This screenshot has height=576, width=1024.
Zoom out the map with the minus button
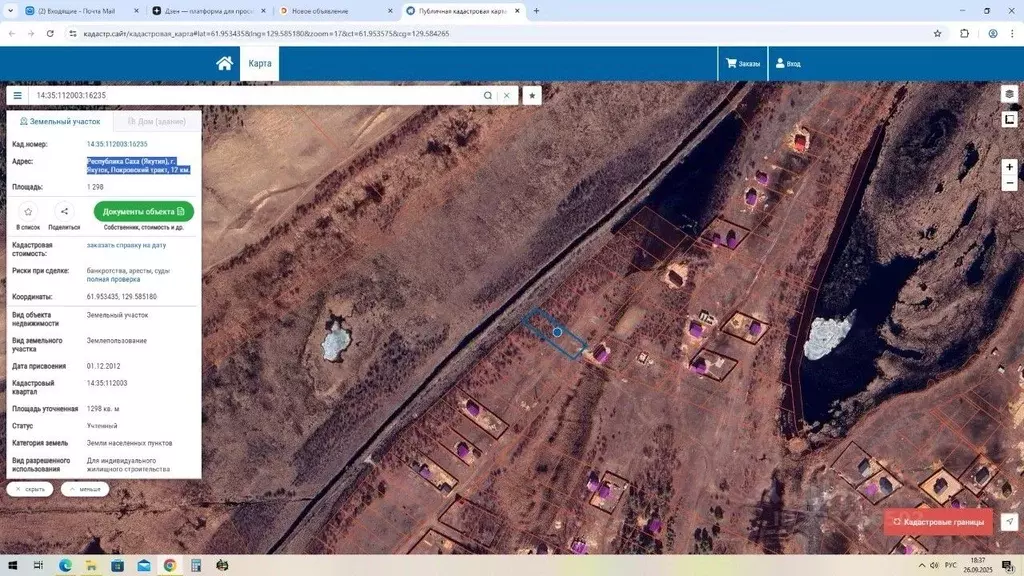coord(1010,184)
